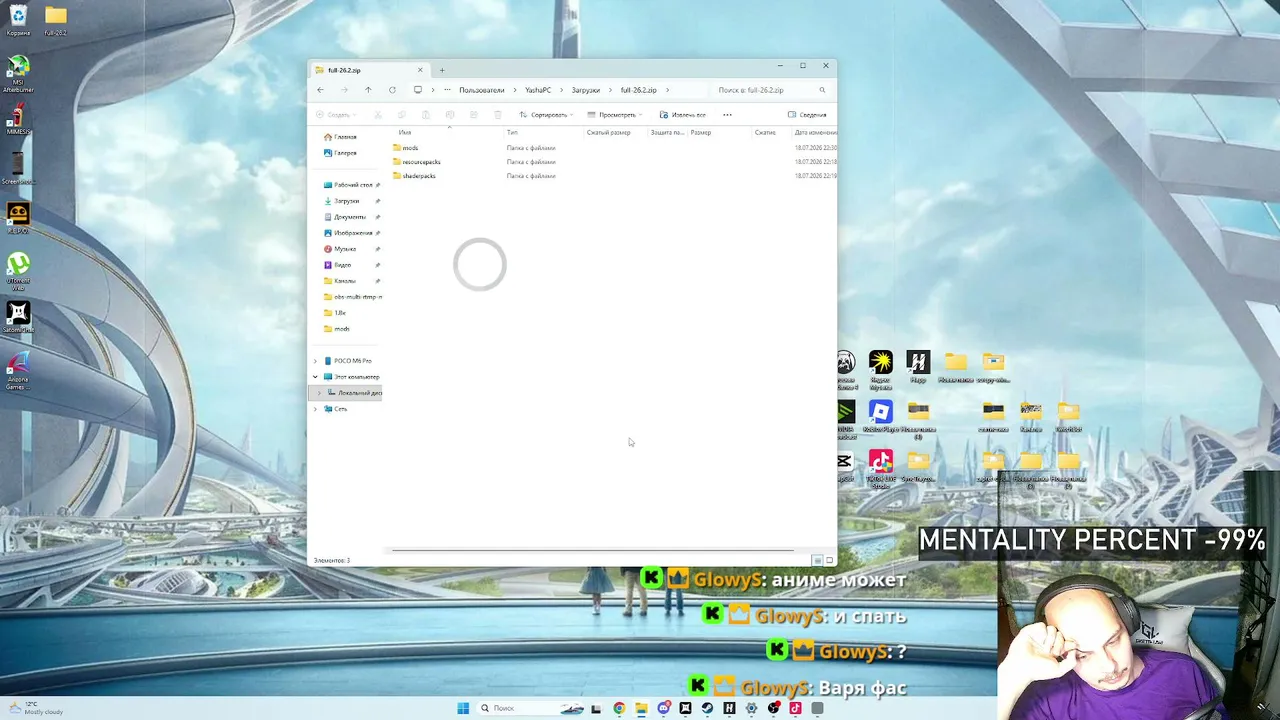Open the Create (new) dropdown
The width and height of the screenshot is (1280, 720).
click(x=336, y=115)
